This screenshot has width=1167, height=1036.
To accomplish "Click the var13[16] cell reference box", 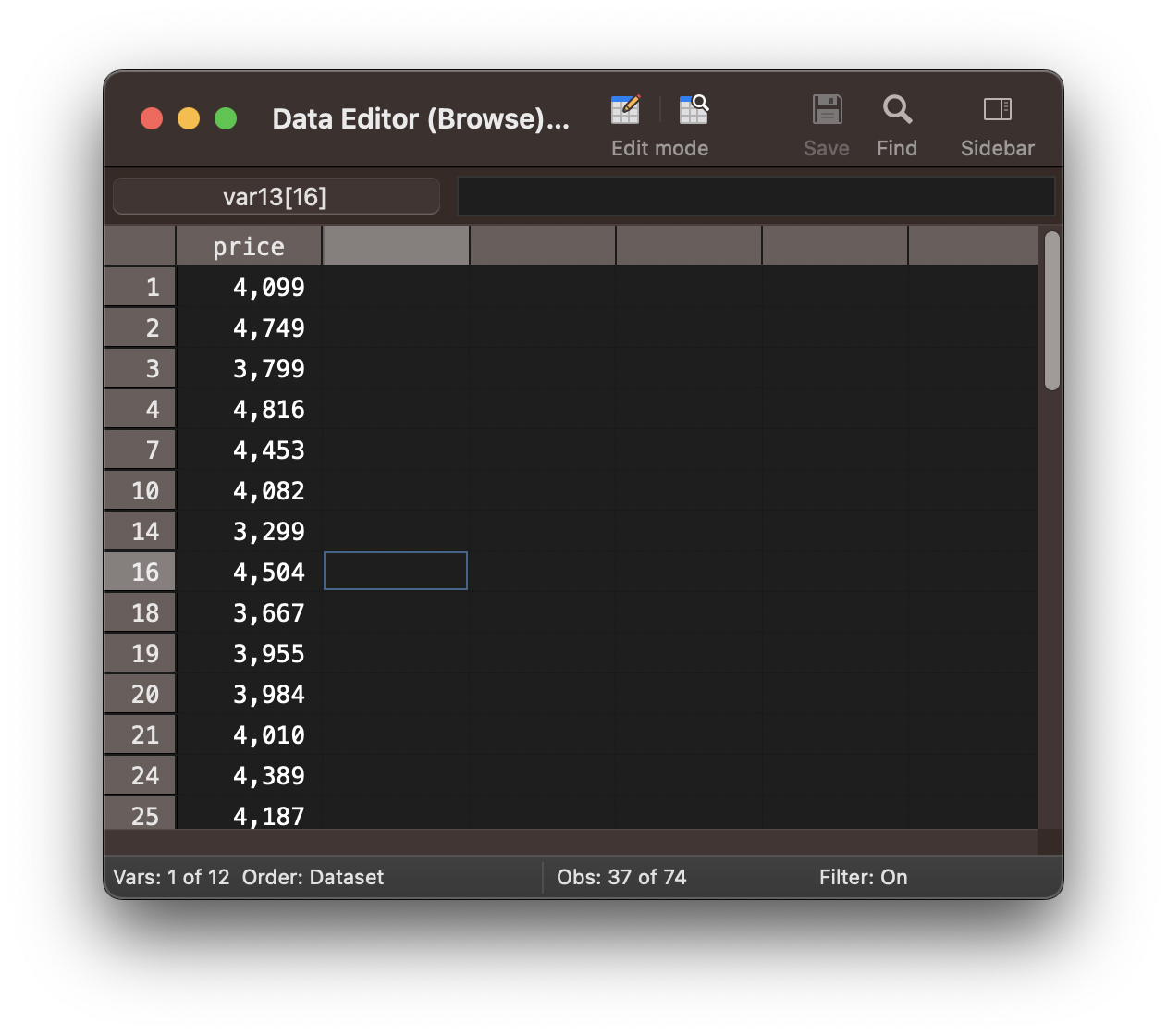I will (x=276, y=196).
